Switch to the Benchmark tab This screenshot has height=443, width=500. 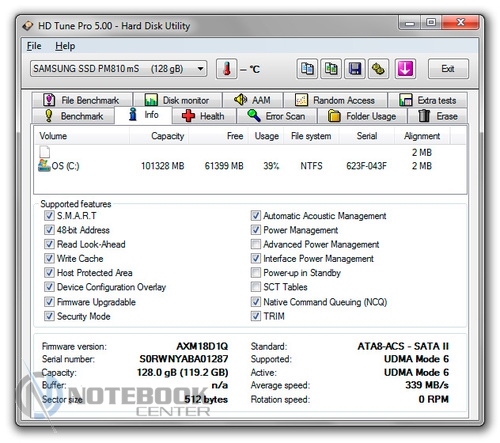point(73,116)
